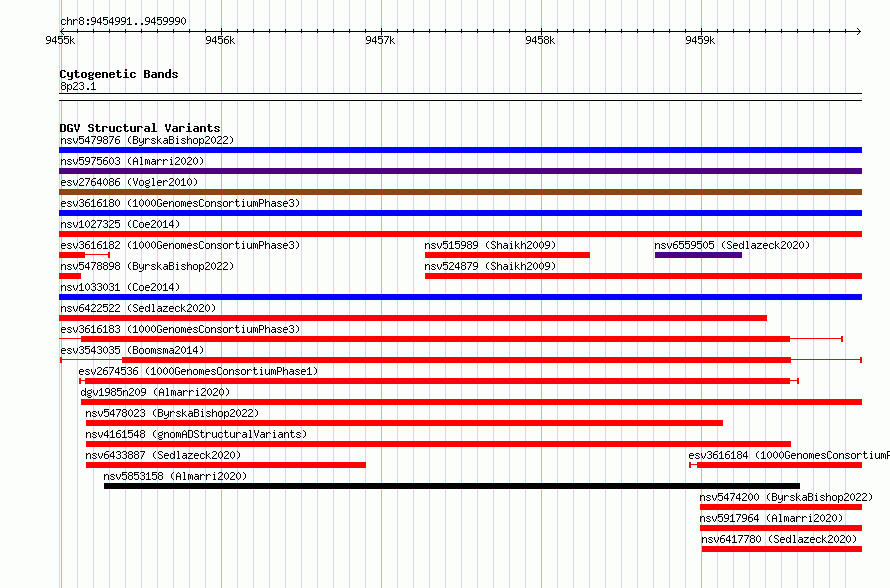The width and height of the screenshot is (890, 588).
Task: Click esv3616183 variant label
Action: (180, 329)
